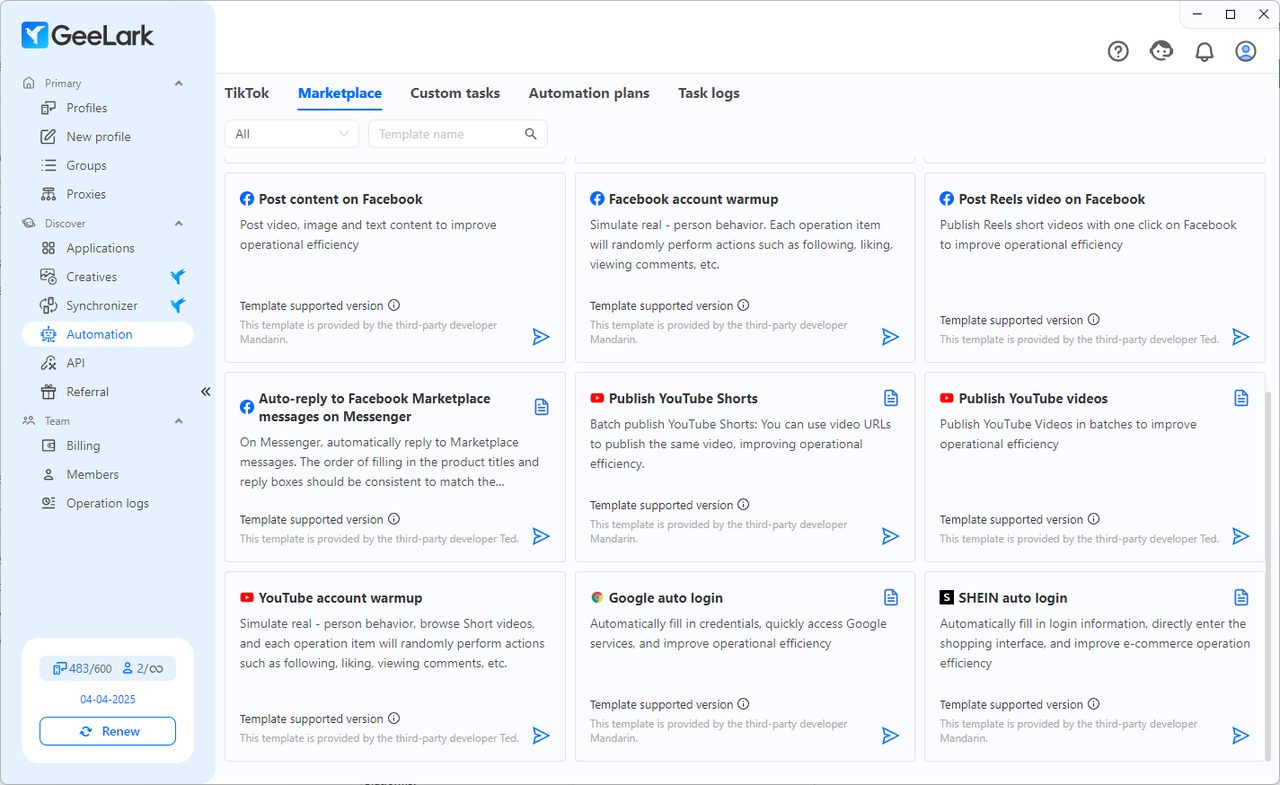Viewport: 1280px width, 785px height.
Task: Click the SHEIN auto login card title
Action: (x=1013, y=598)
